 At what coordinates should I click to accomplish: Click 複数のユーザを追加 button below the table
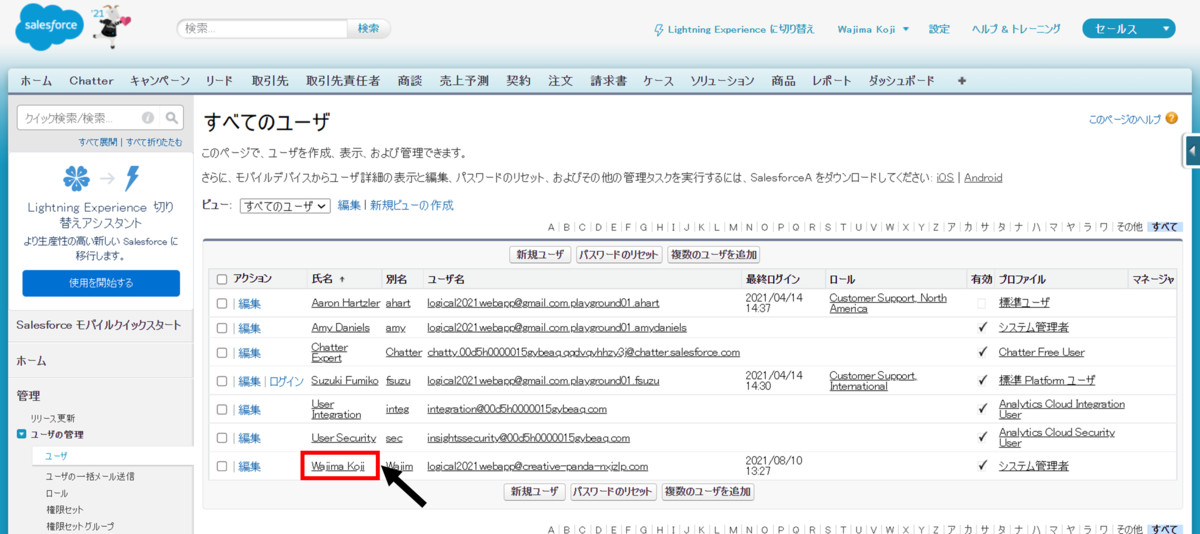click(708, 492)
